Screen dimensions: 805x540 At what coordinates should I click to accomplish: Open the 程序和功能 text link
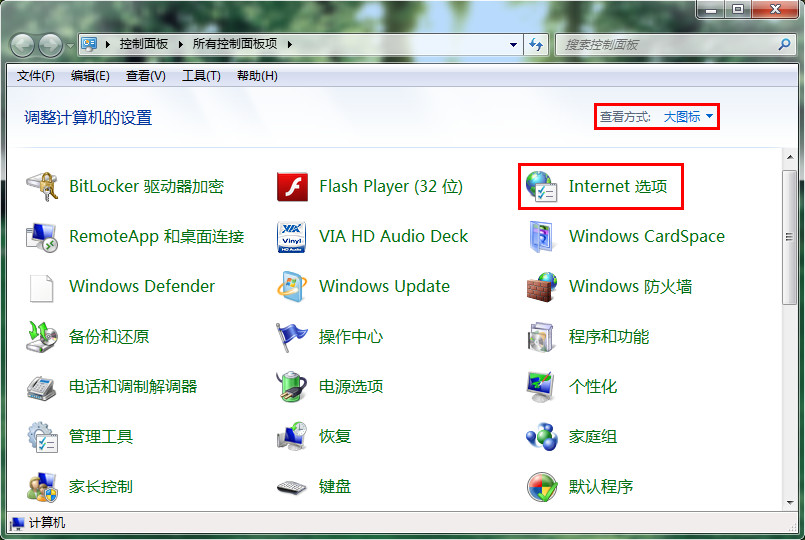pos(609,337)
